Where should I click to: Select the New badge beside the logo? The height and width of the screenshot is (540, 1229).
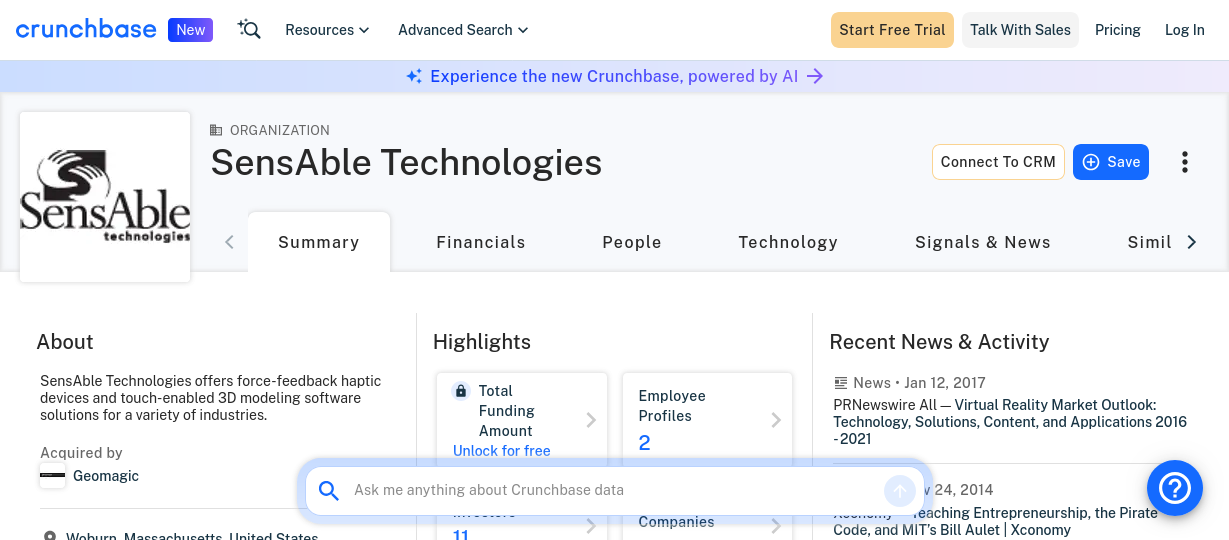coord(190,30)
